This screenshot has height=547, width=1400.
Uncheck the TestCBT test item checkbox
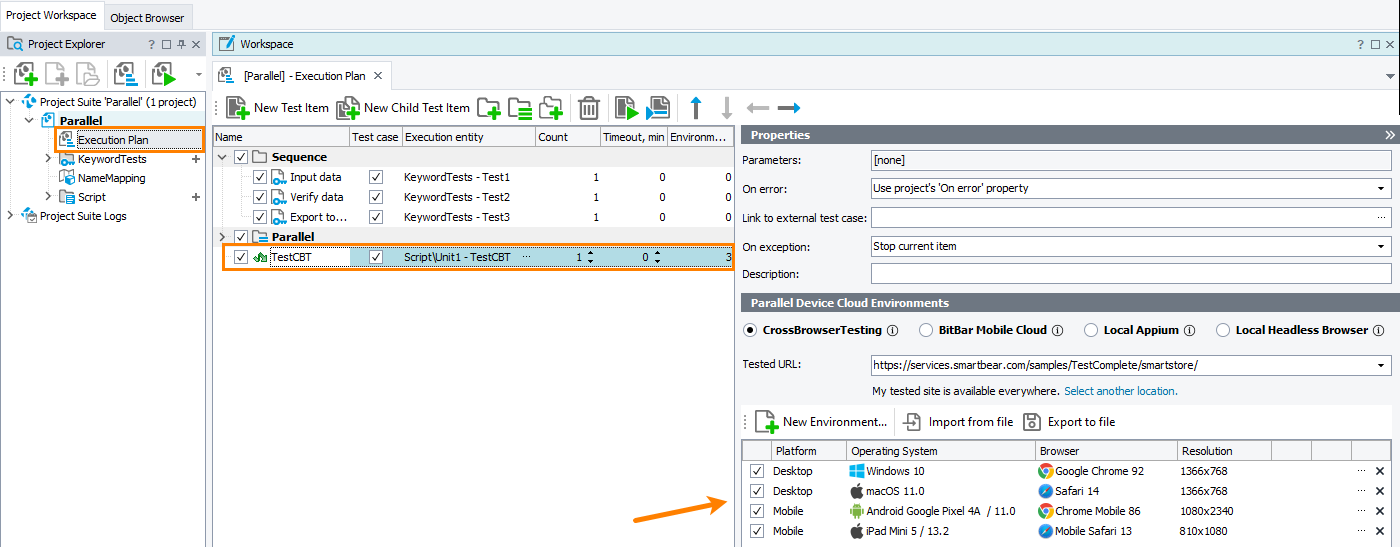click(x=241, y=257)
